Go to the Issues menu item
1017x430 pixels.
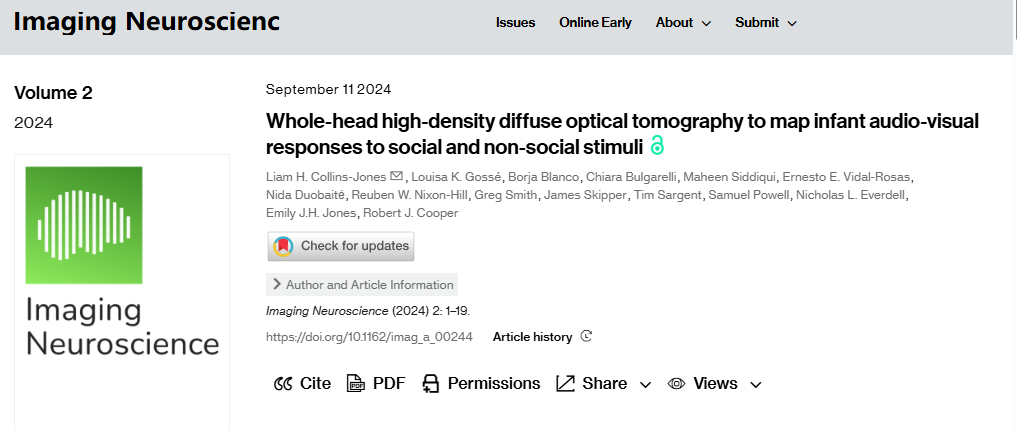(x=515, y=23)
